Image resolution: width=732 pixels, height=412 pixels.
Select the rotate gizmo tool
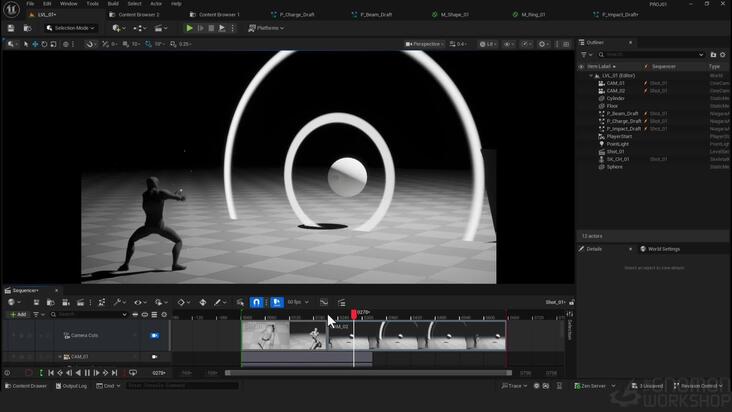point(44,44)
